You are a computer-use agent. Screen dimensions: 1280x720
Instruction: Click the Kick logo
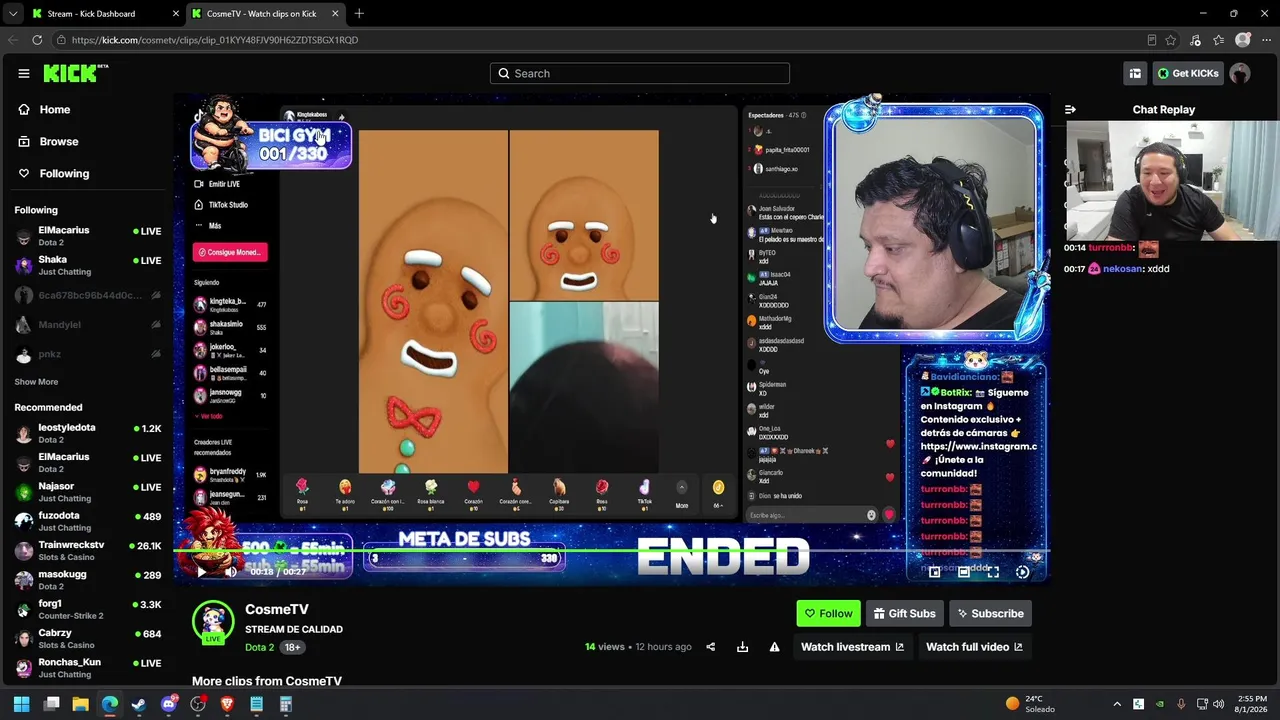click(x=75, y=73)
